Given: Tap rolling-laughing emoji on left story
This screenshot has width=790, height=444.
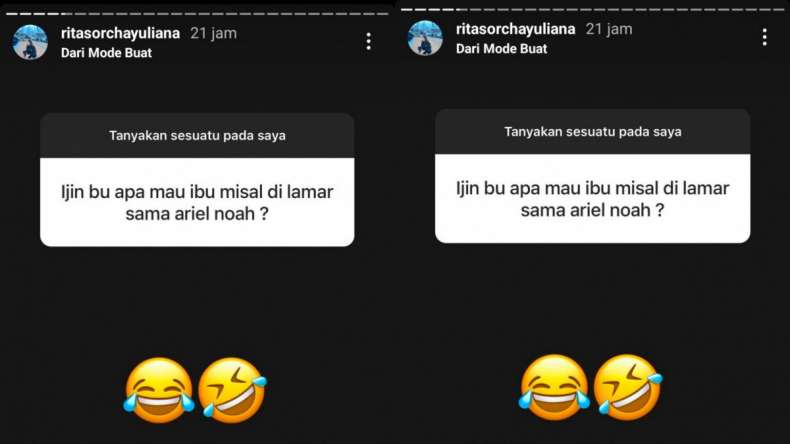Looking at the screenshot, I should tap(232, 390).
